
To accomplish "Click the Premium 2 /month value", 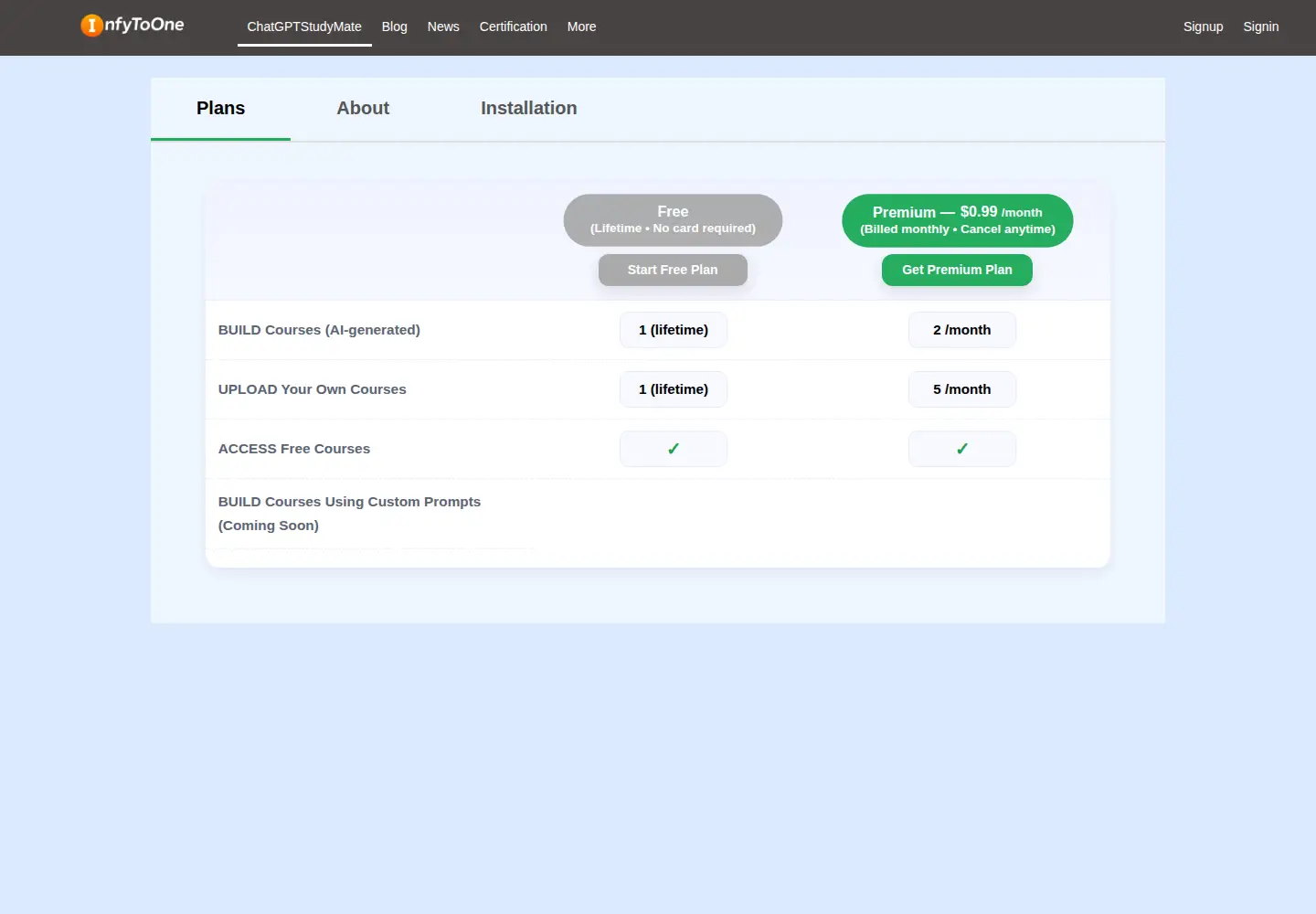I will pos(961,330).
